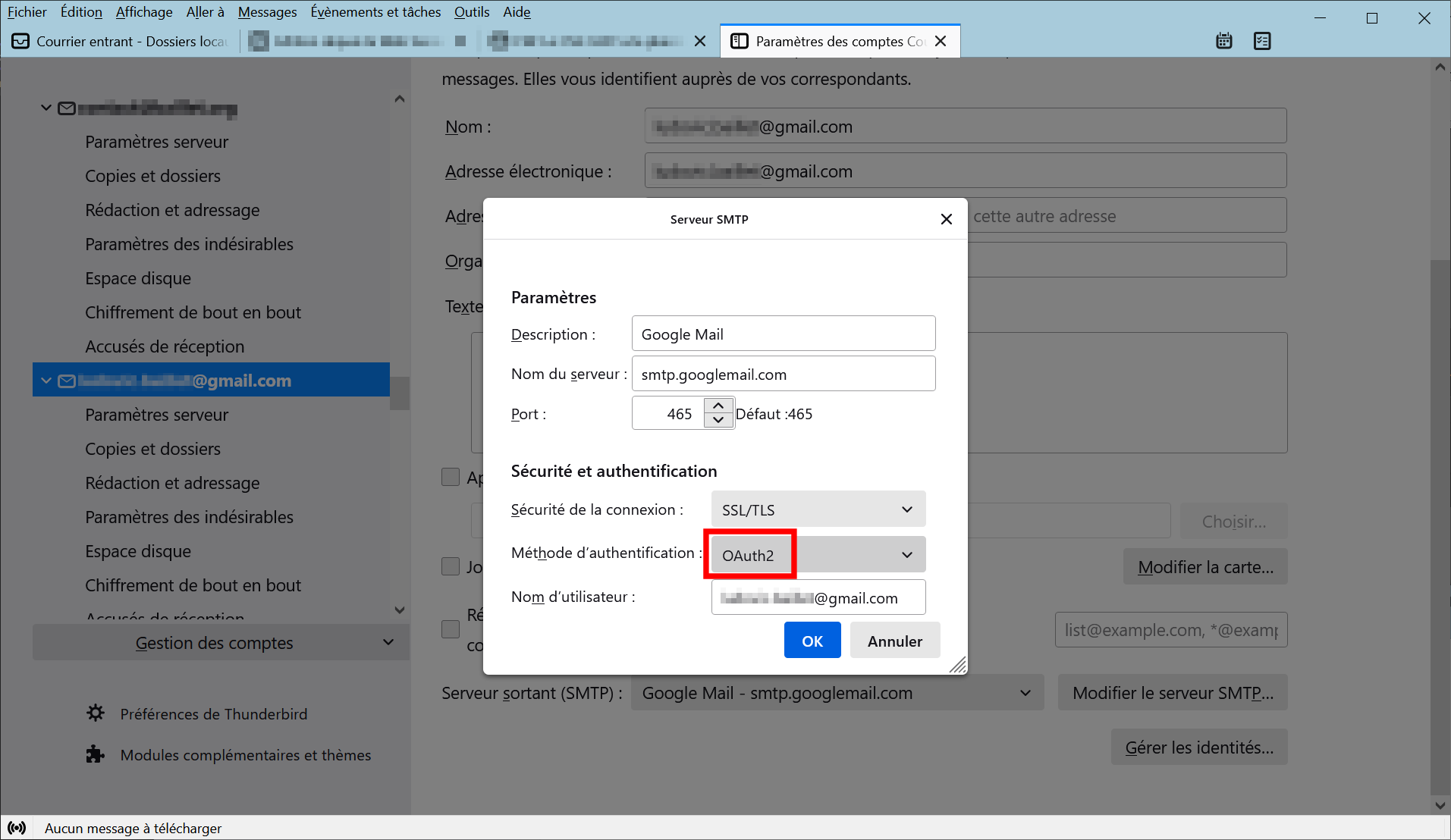Click the account settings icon in the active tab
This screenshot has height=840, width=1451.
740,41
